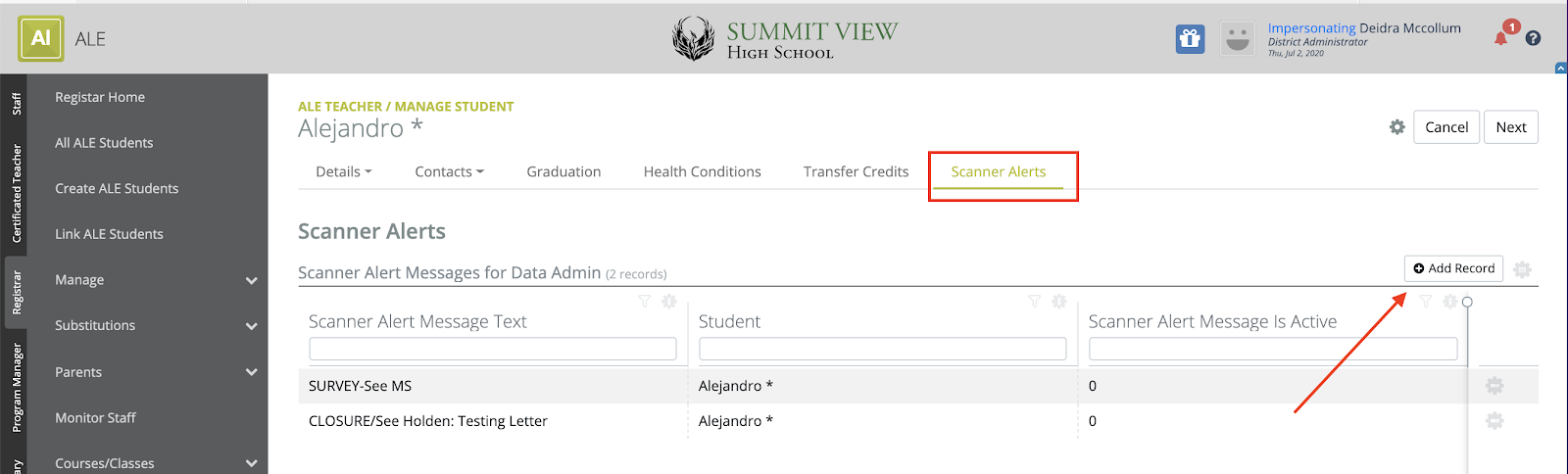Viewport: 1568px width, 474px height.
Task: Open All ALE Students in sidebar
Action: (x=104, y=143)
